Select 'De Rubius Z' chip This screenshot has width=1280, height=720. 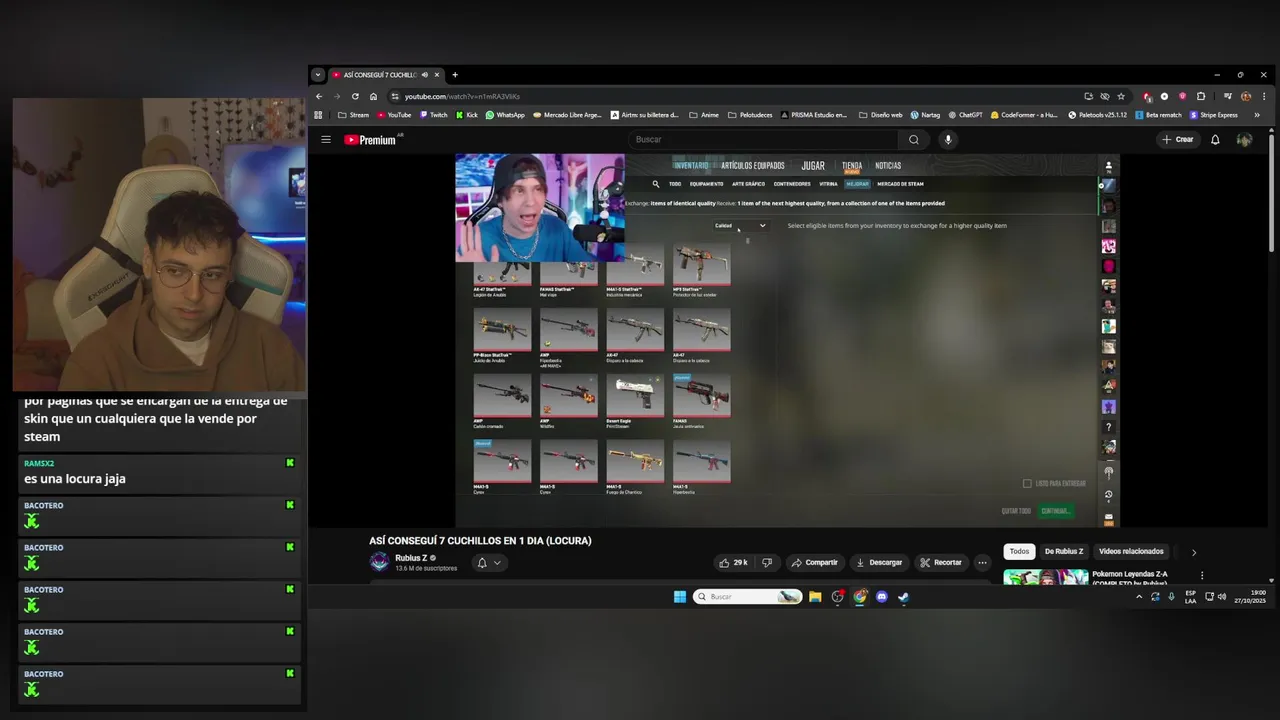click(1064, 552)
